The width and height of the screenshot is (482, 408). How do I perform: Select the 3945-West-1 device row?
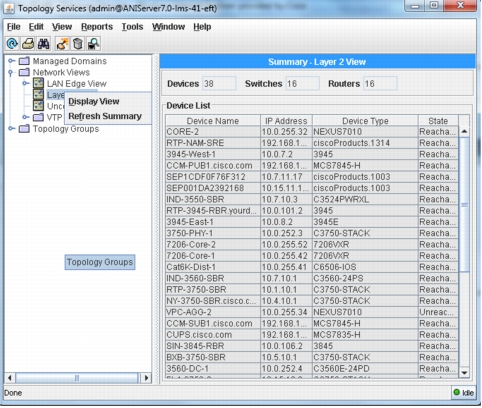coord(312,154)
